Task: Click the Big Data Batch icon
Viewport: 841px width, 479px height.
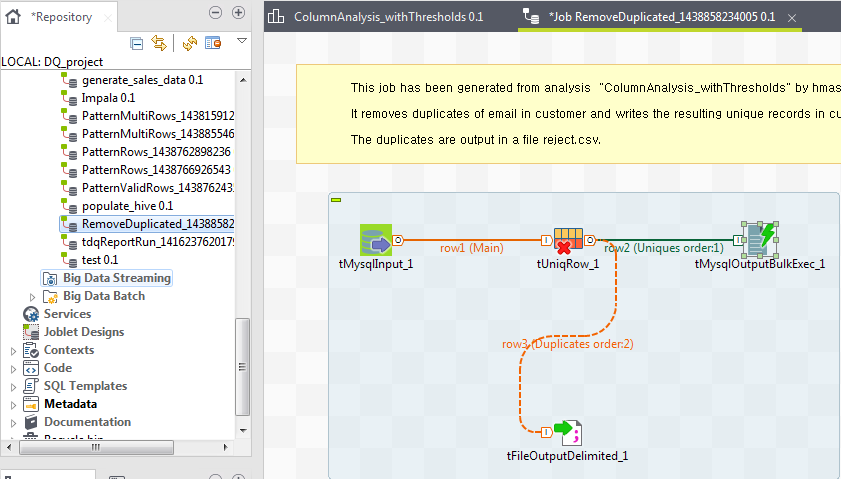Action: click(x=50, y=297)
